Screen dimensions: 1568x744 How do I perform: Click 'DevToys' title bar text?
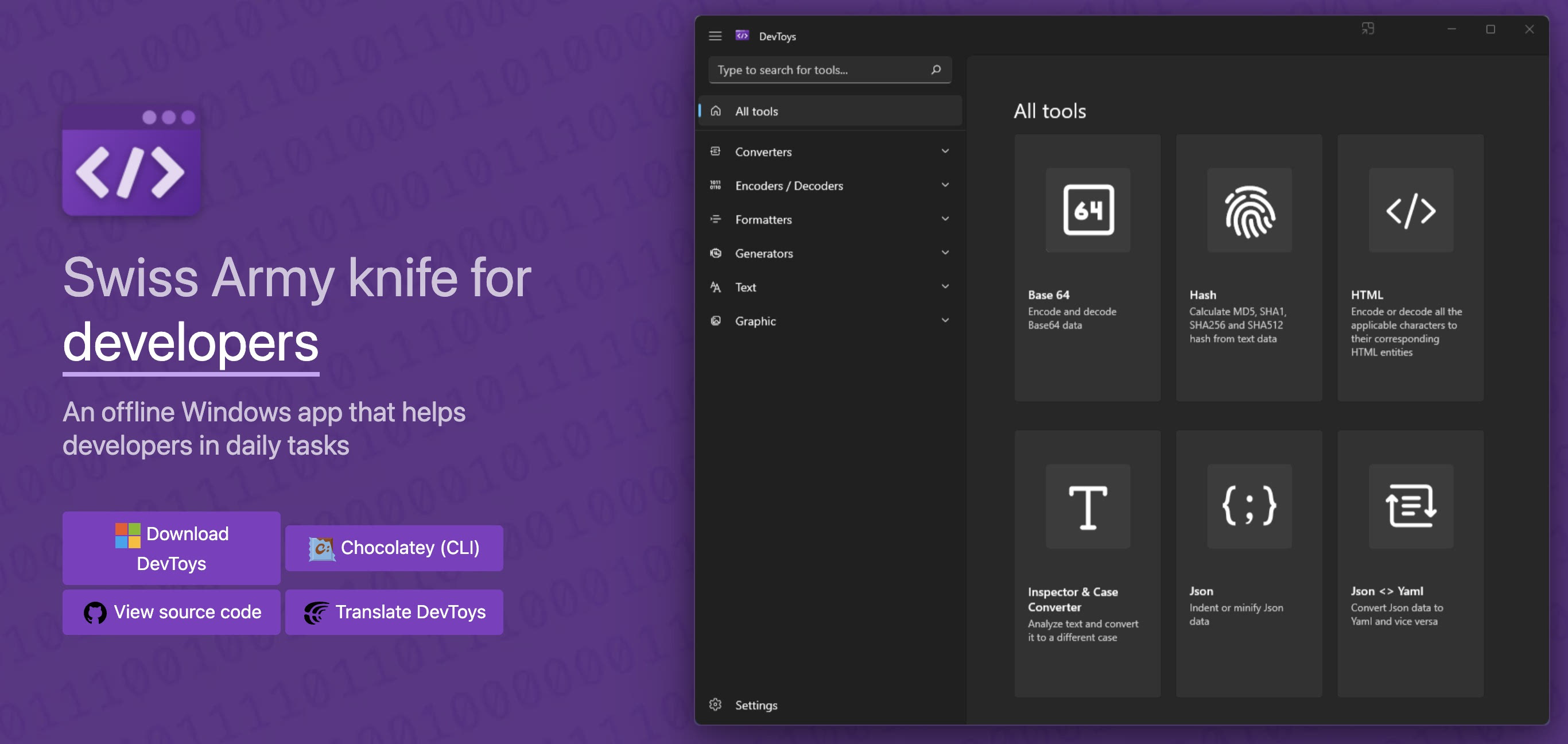[777, 37]
